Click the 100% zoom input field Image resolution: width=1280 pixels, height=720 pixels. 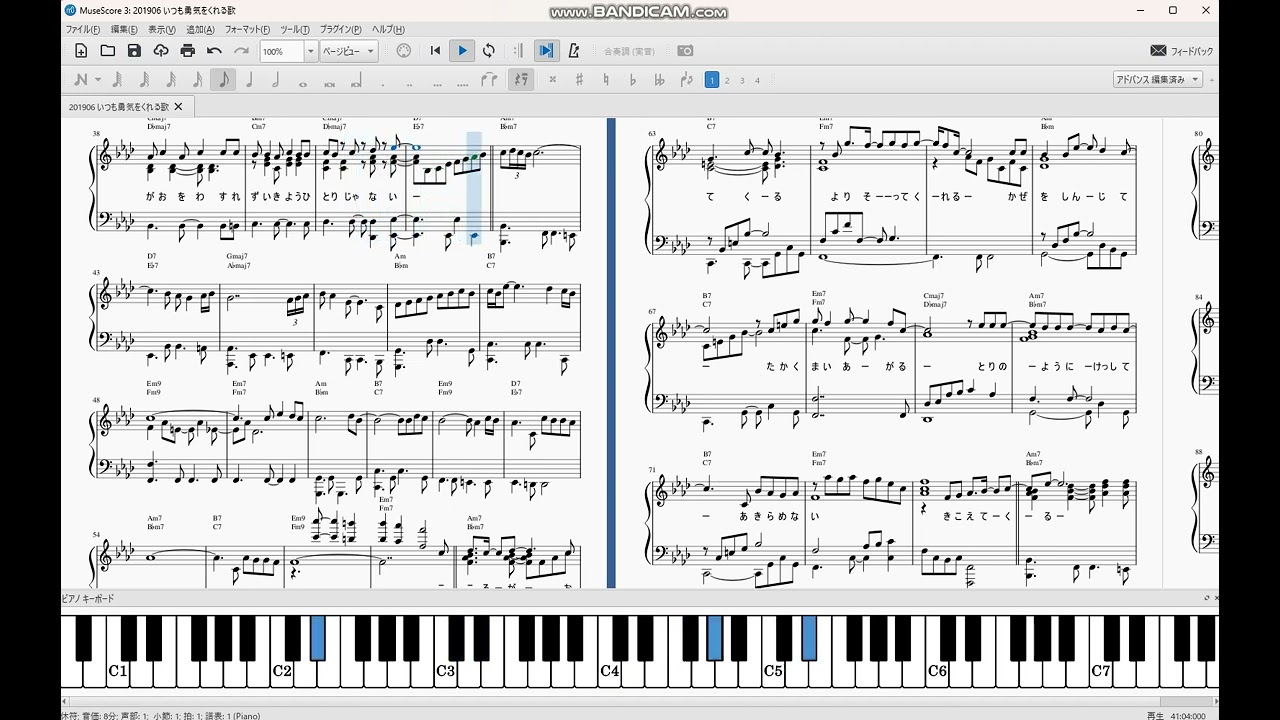pos(282,51)
